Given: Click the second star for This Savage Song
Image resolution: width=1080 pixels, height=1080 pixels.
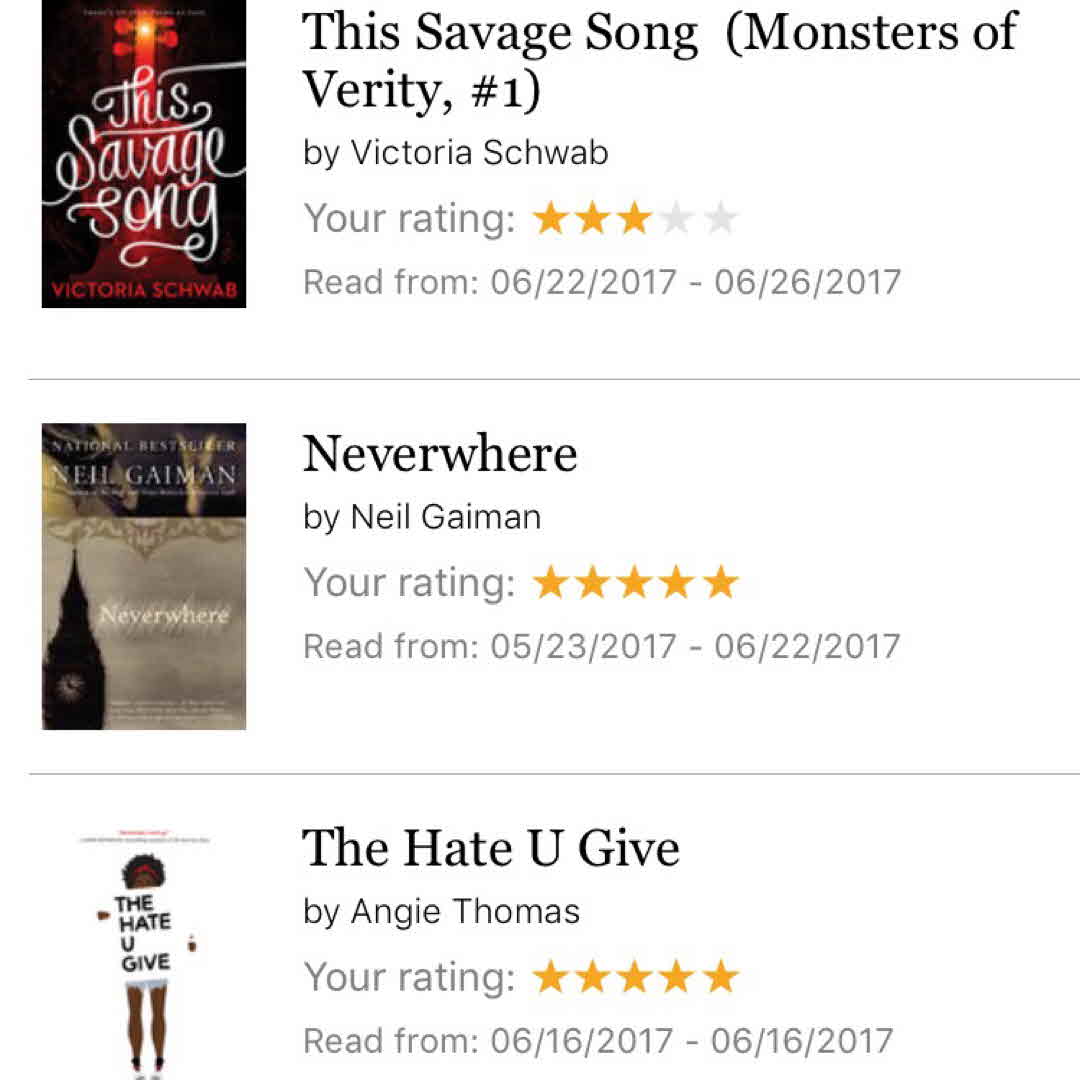Looking at the screenshot, I should 593,218.
